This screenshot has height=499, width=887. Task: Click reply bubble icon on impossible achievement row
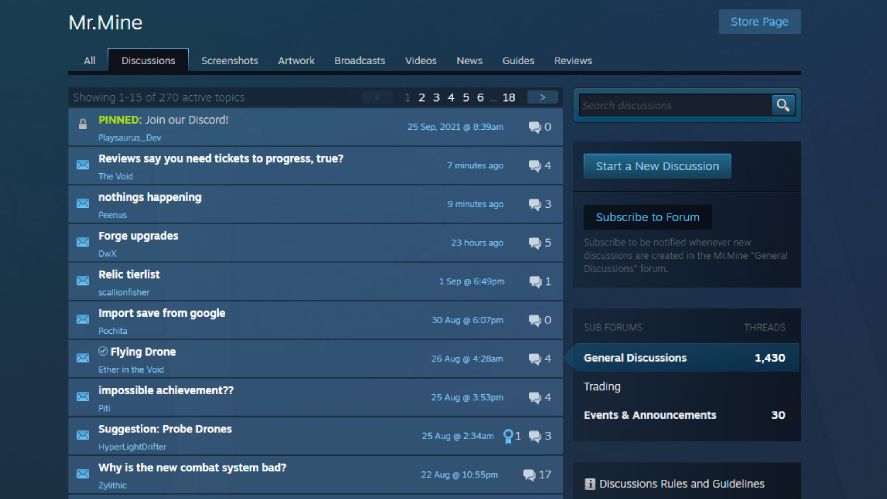coord(535,398)
